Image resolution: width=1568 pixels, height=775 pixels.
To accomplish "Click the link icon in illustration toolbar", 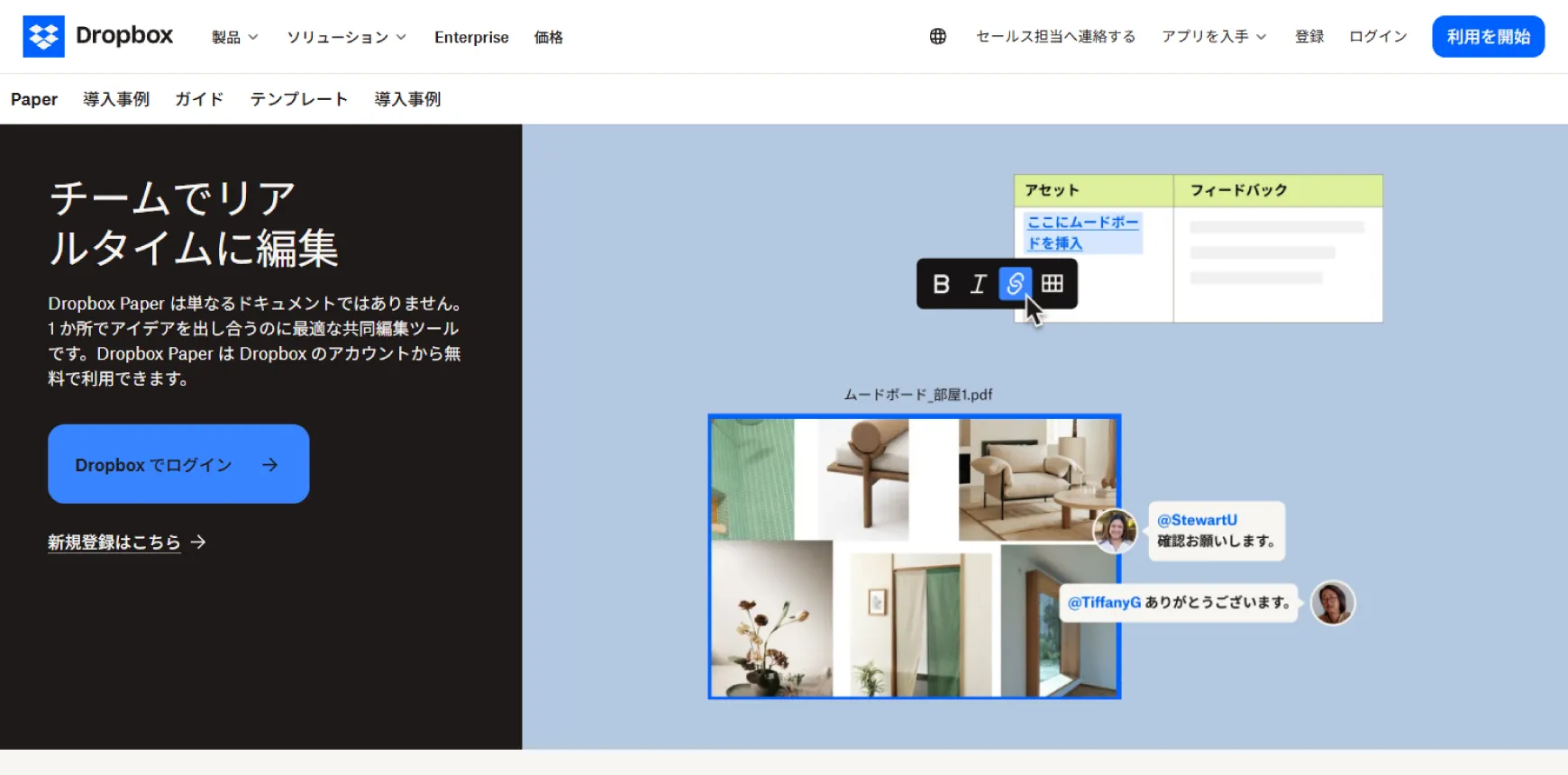I will 1015,284.
